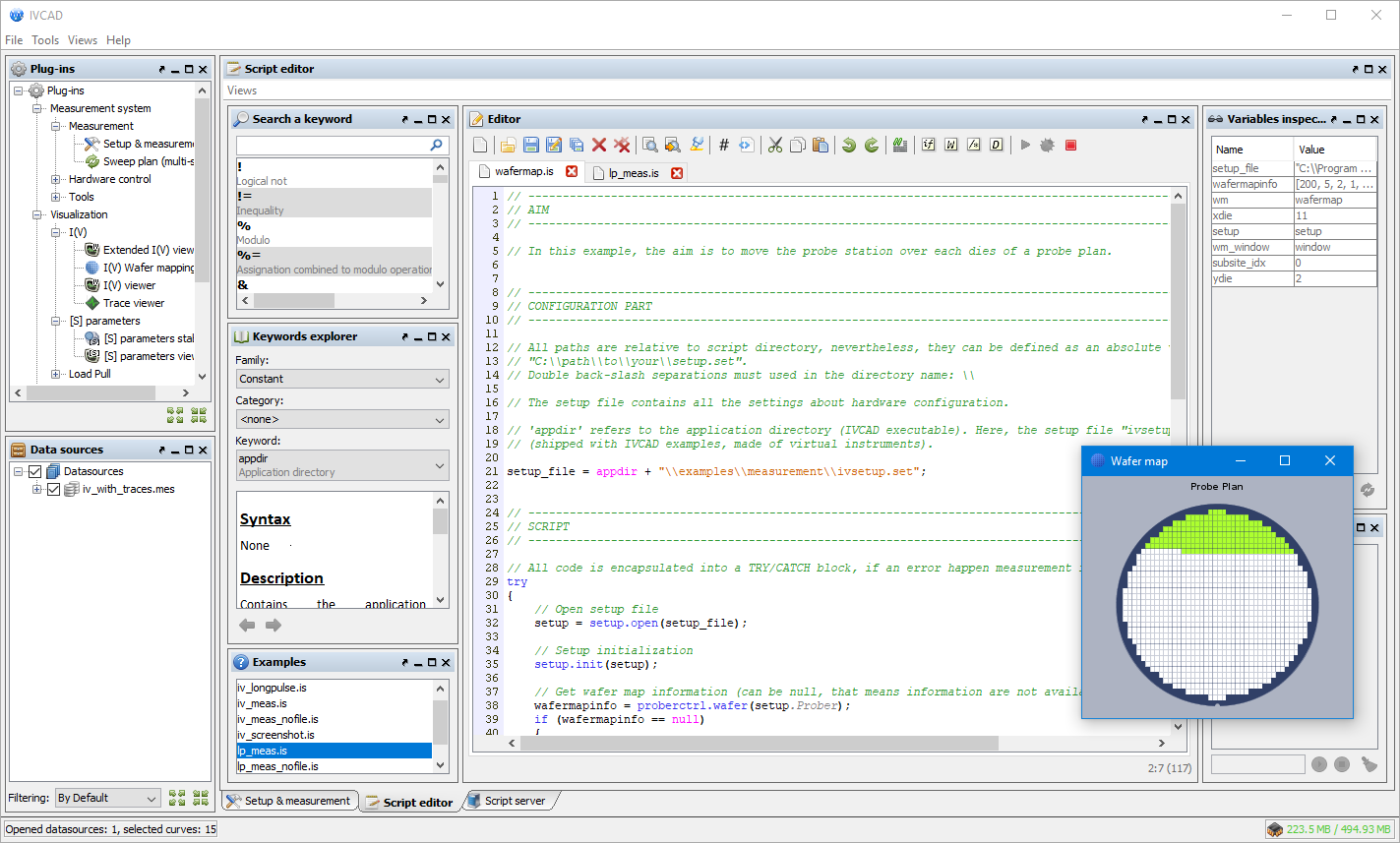Viewport: 1400px width, 843px height.
Task: Click the paste clipboard icon
Action: 821,145
